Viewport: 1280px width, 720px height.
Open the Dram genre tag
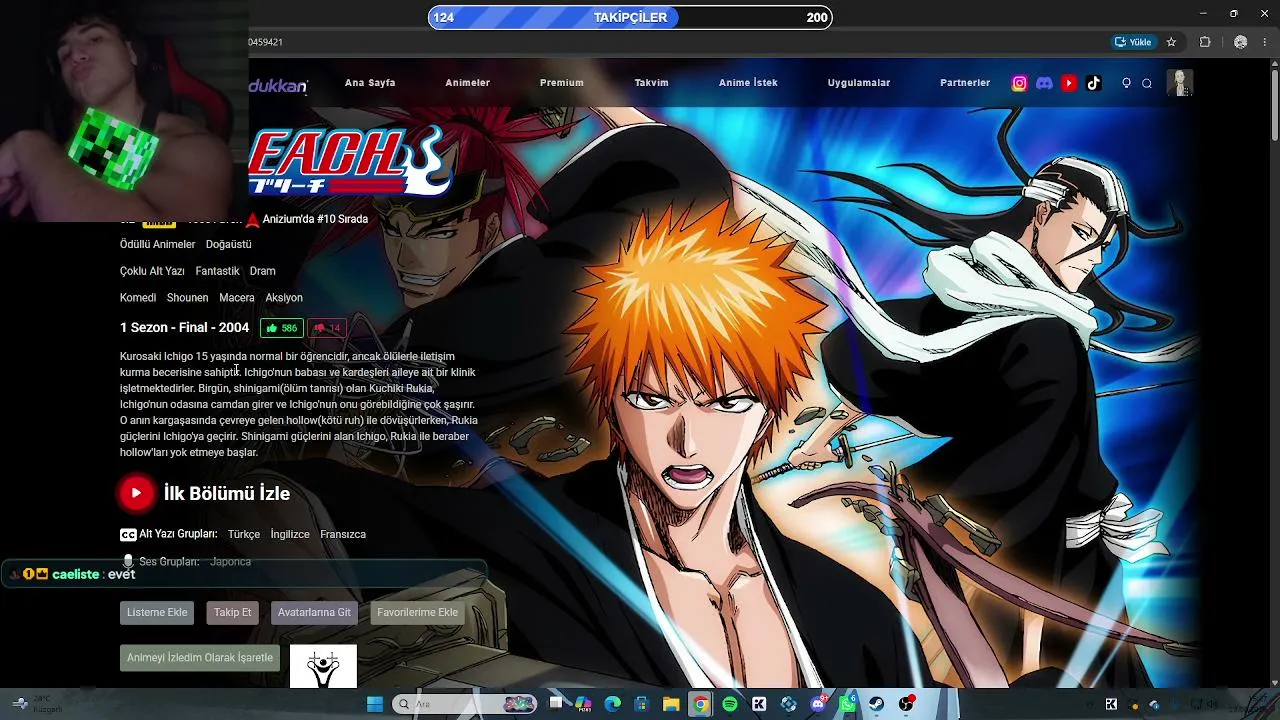click(262, 271)
